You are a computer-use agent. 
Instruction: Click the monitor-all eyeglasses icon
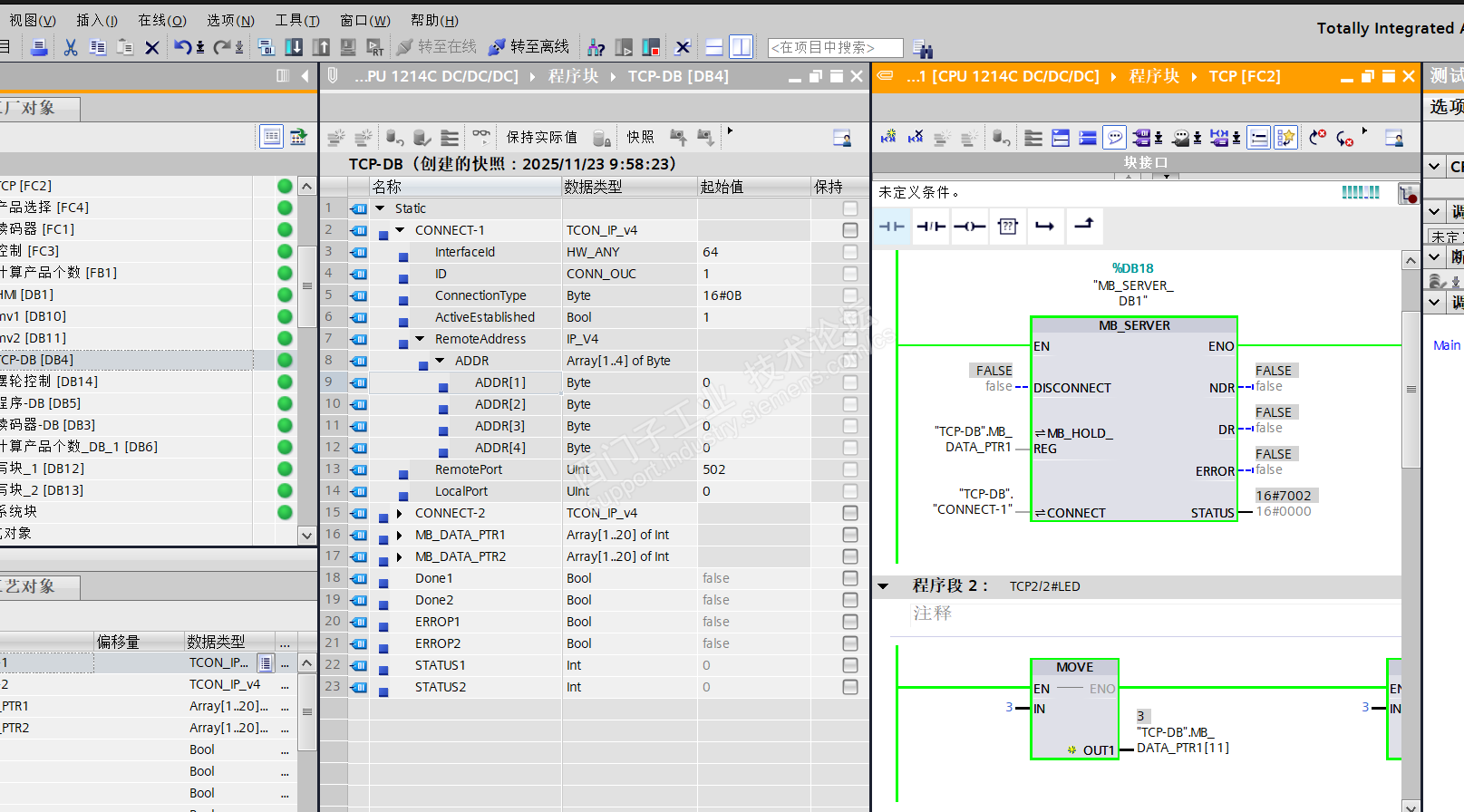tap(481, 137)
